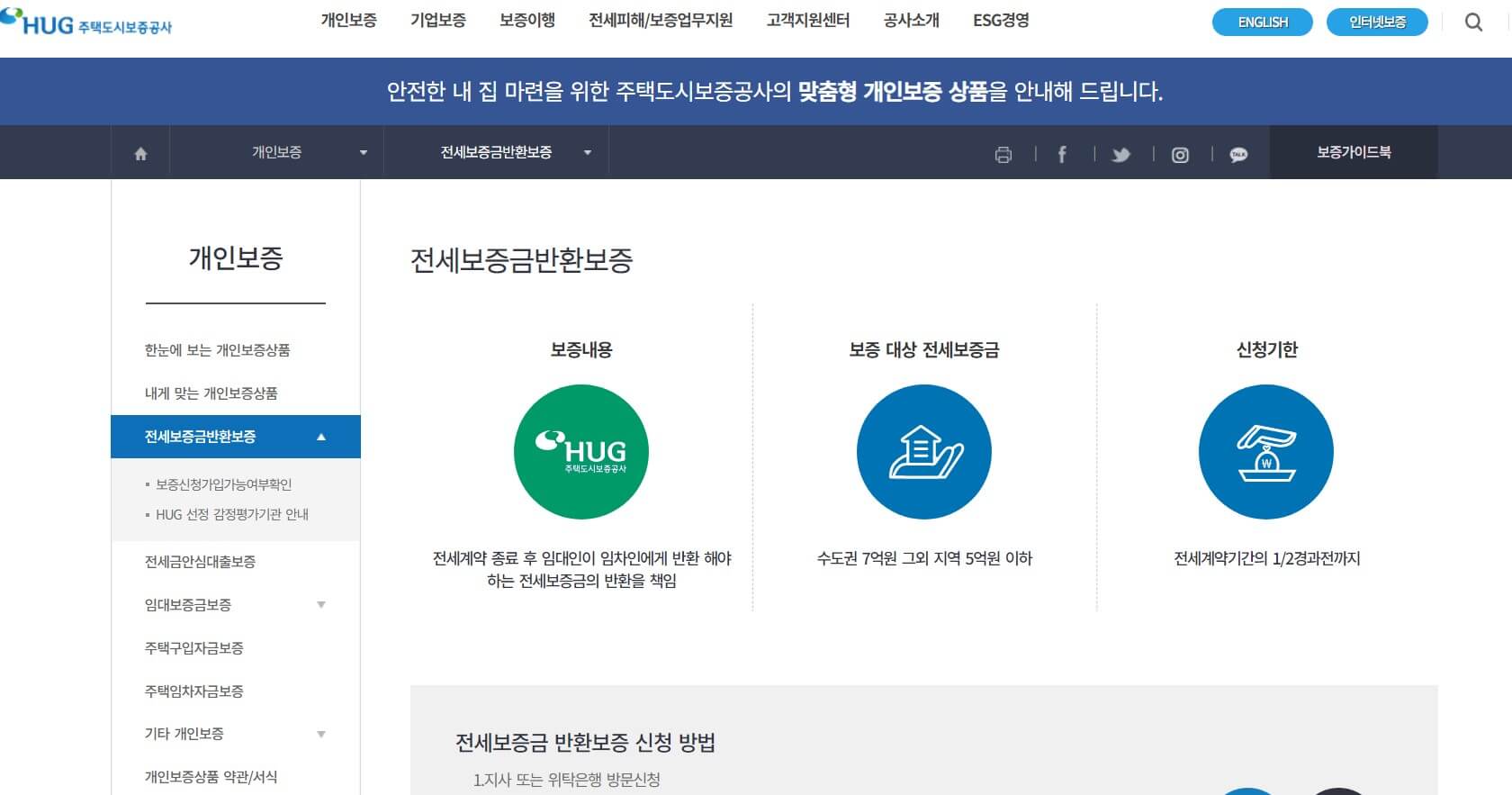Viewport: 1512px width, 795px height.
Task: Open 보증신청가입가능여부확인 sub-item
Action: click(223, 484)
